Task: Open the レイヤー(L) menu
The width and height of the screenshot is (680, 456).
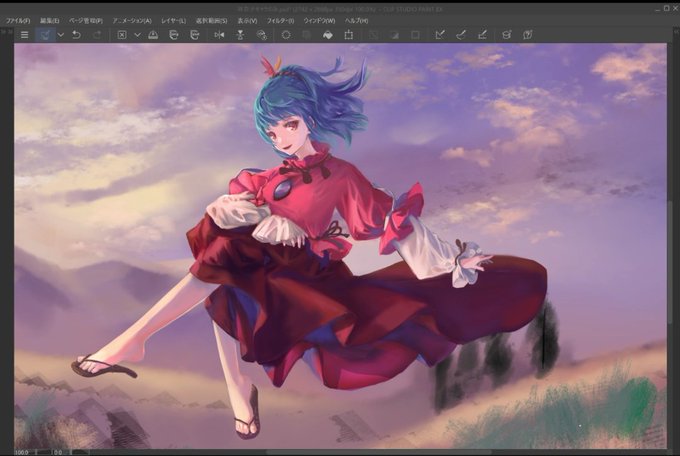Action: [x=173, y=20]
